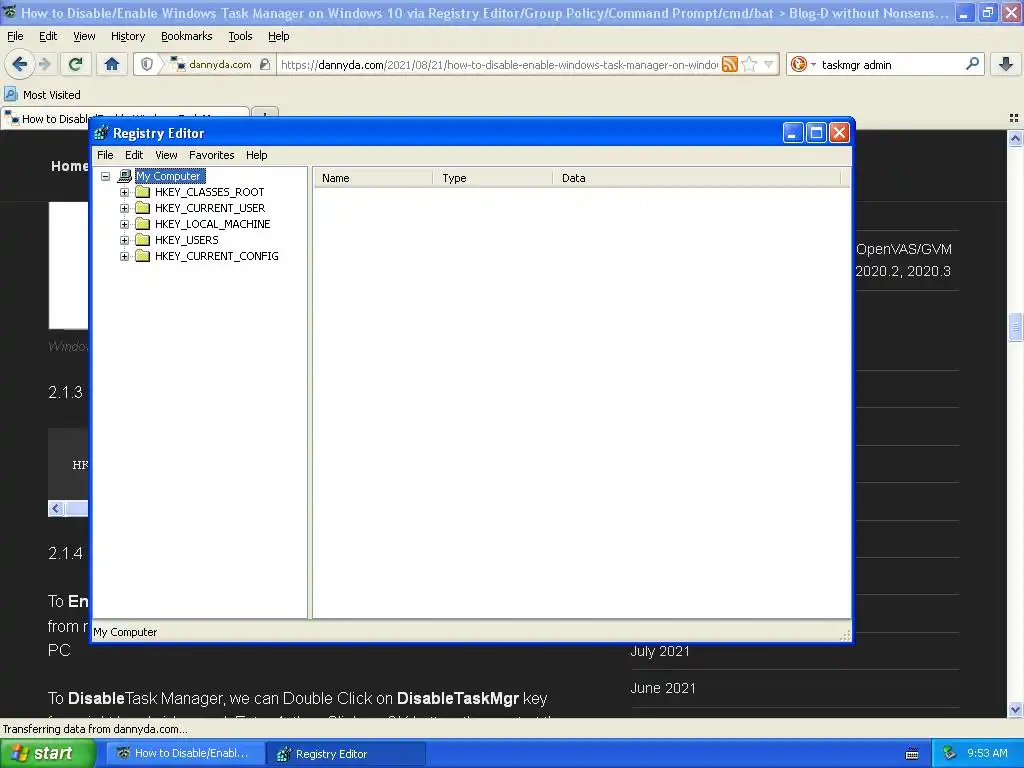Click the HKEY_USERS folder icon
Image resolution: width=1024 pixels, height=768 pixels.
142,240
